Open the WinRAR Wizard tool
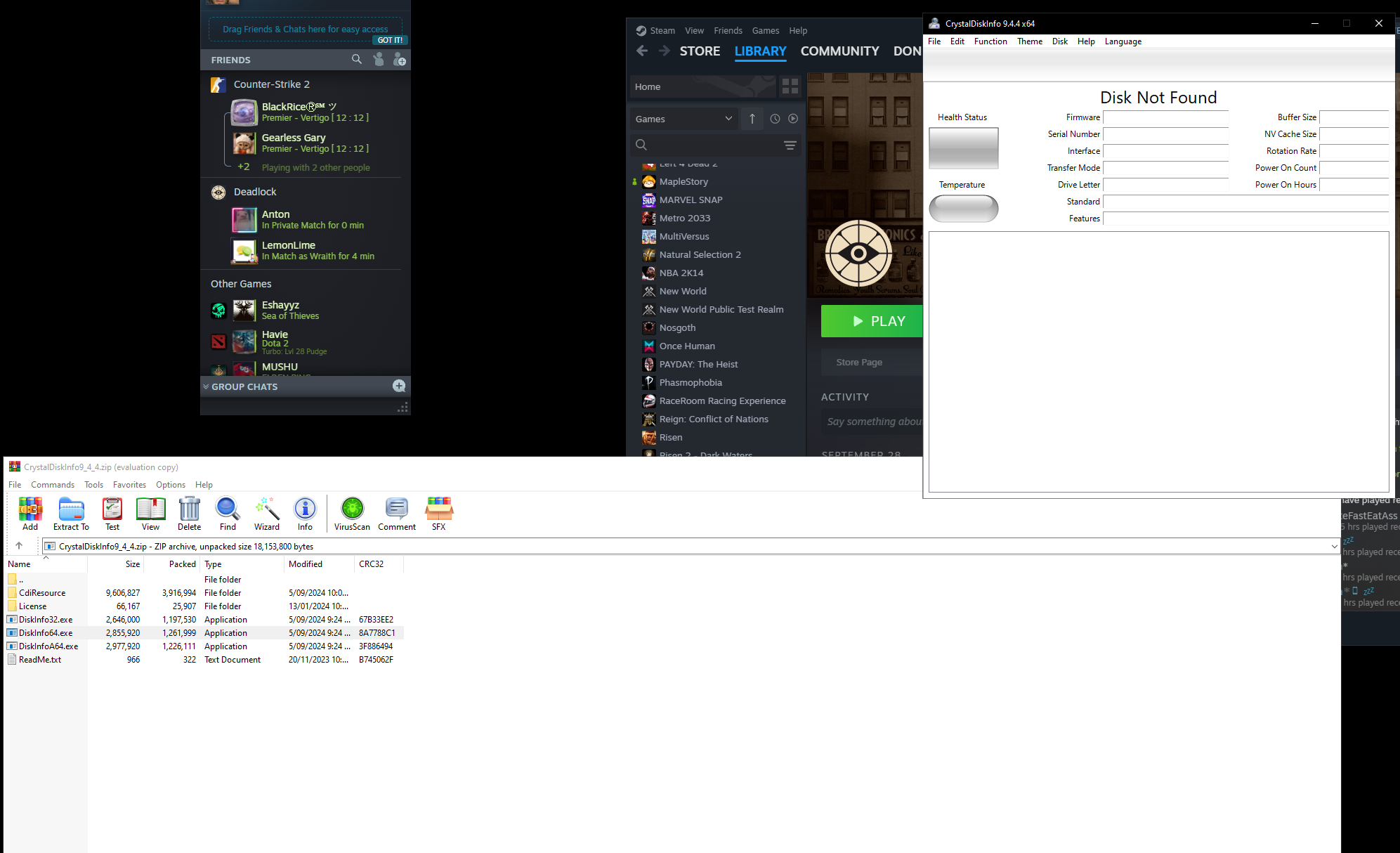This screenshot has width=1400, height=853. (x=266, y=514)
